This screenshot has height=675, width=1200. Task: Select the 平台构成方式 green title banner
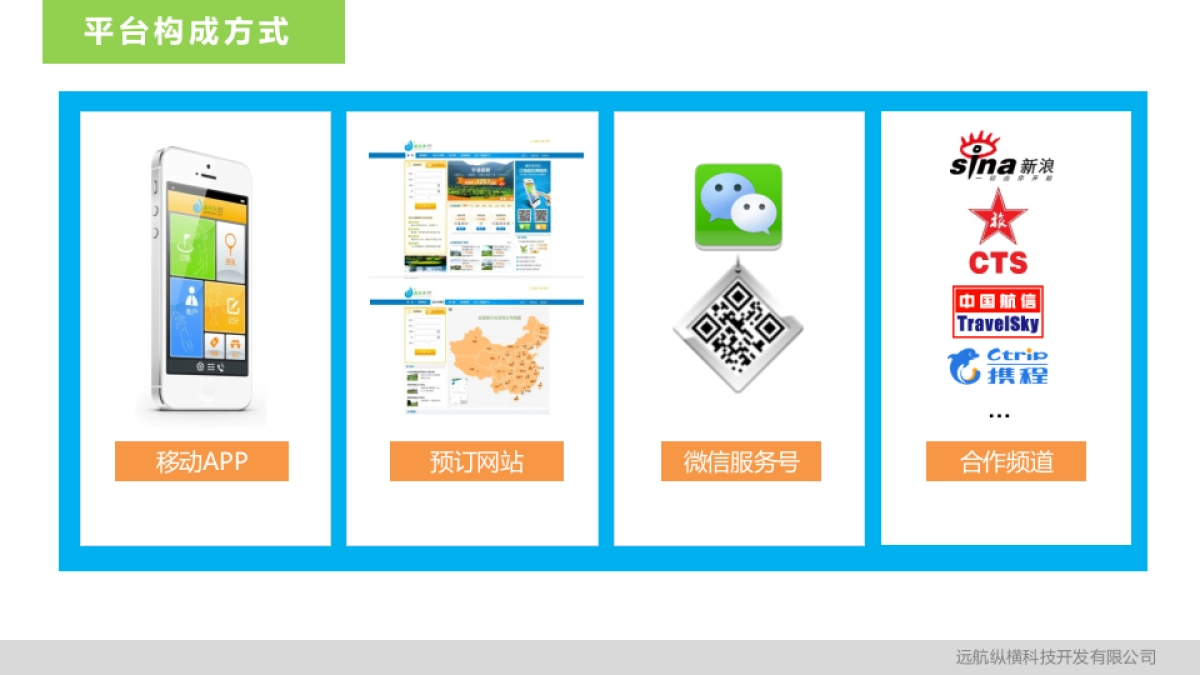coord(193,32)
